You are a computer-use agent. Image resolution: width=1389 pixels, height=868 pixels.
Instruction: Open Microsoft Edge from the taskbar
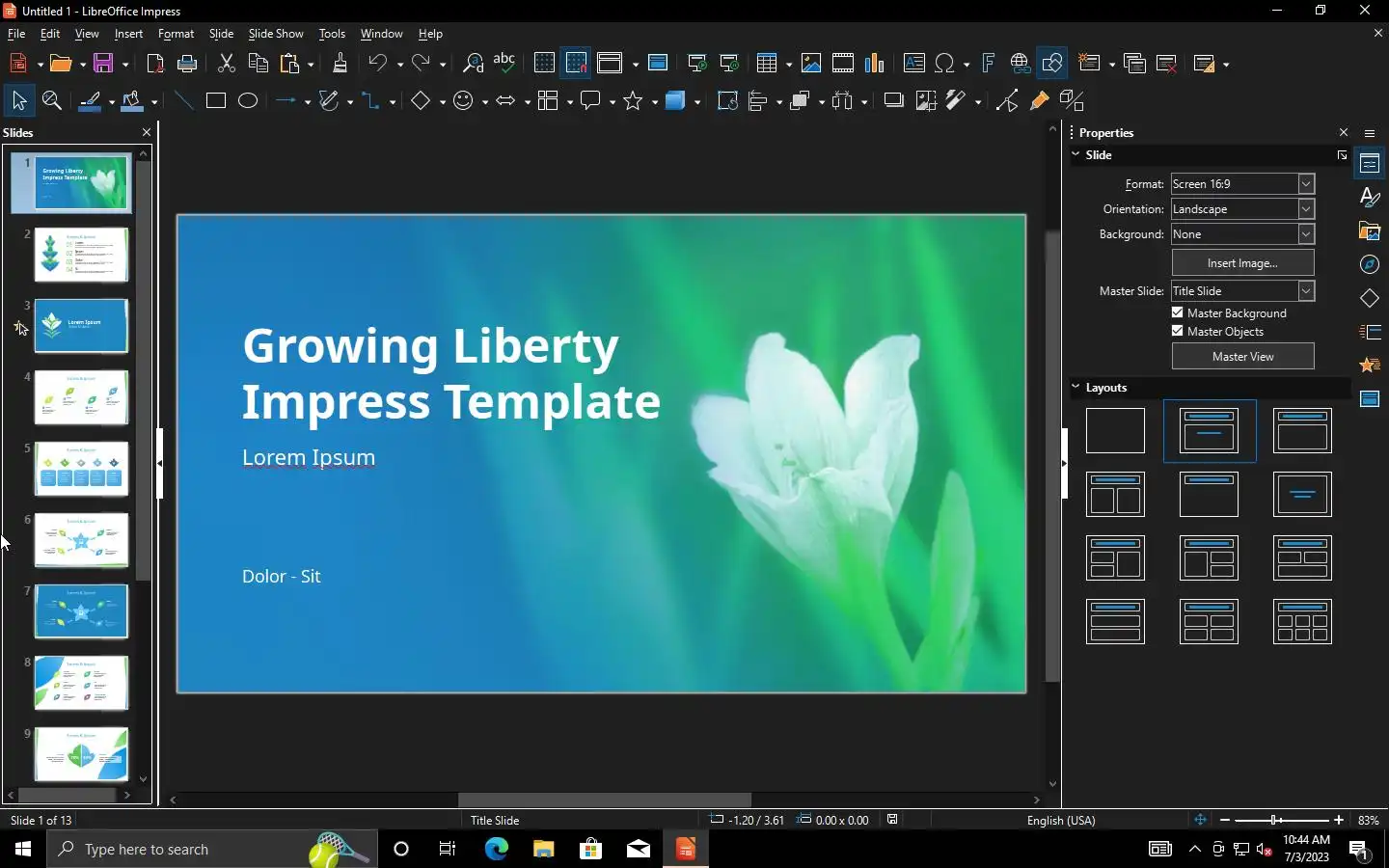click(x=496, y=849)
